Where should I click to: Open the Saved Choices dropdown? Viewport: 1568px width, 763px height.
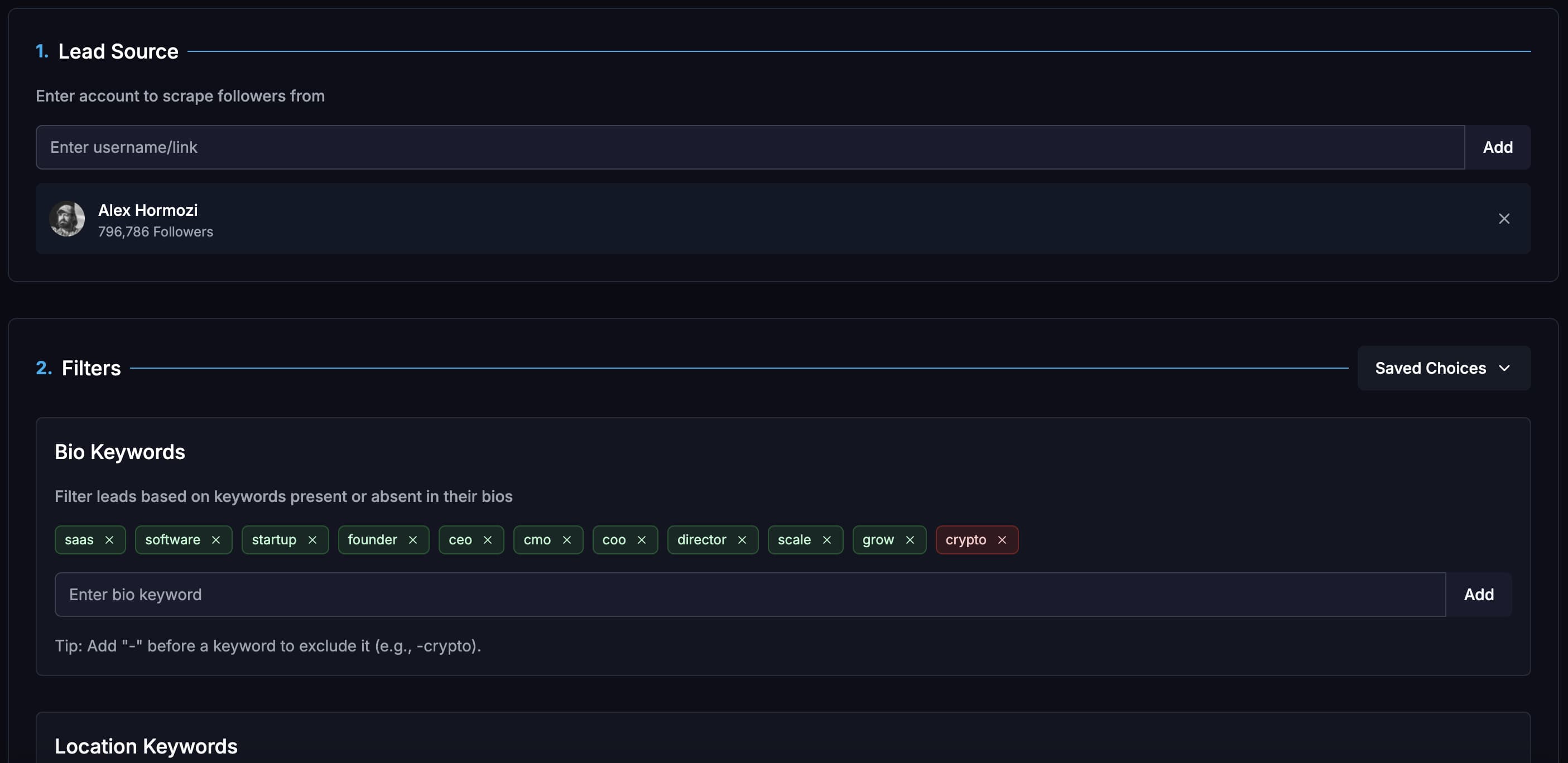pos(1443,368)
